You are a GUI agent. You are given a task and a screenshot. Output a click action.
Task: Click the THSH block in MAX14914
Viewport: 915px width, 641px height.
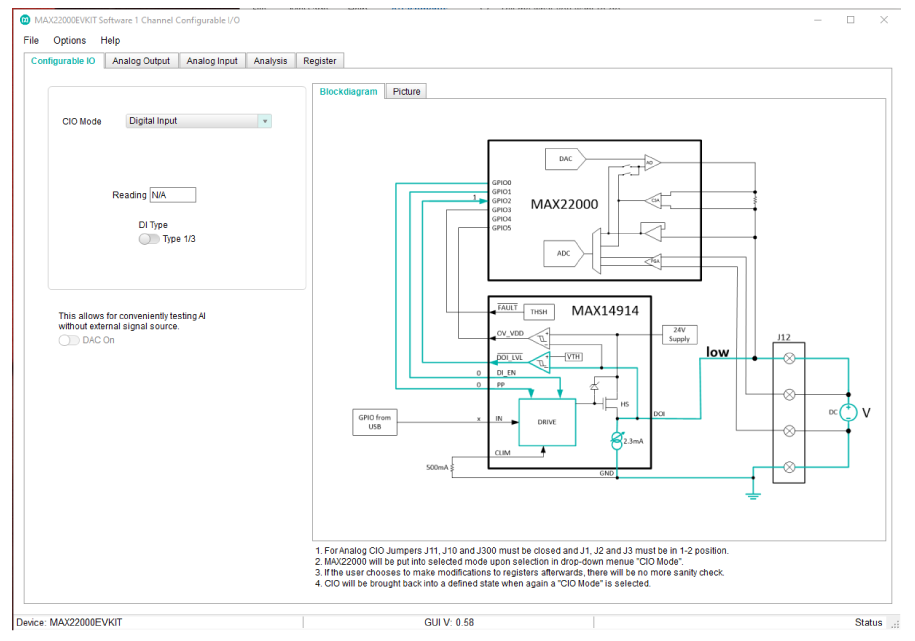click(539, 312)
